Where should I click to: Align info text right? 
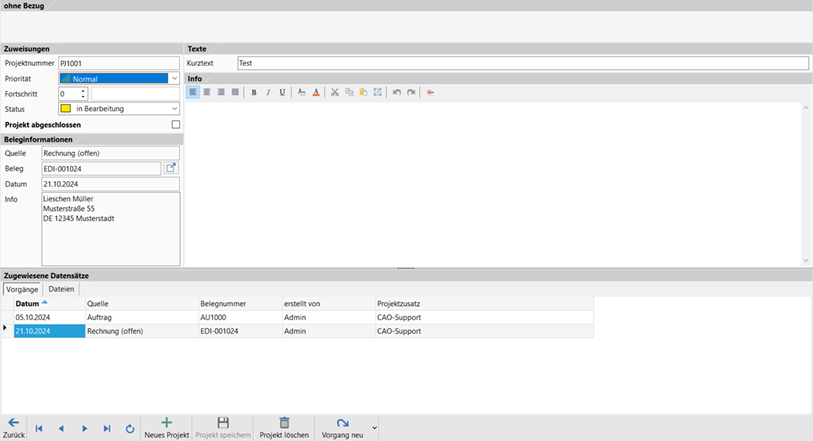pos(221,92)
